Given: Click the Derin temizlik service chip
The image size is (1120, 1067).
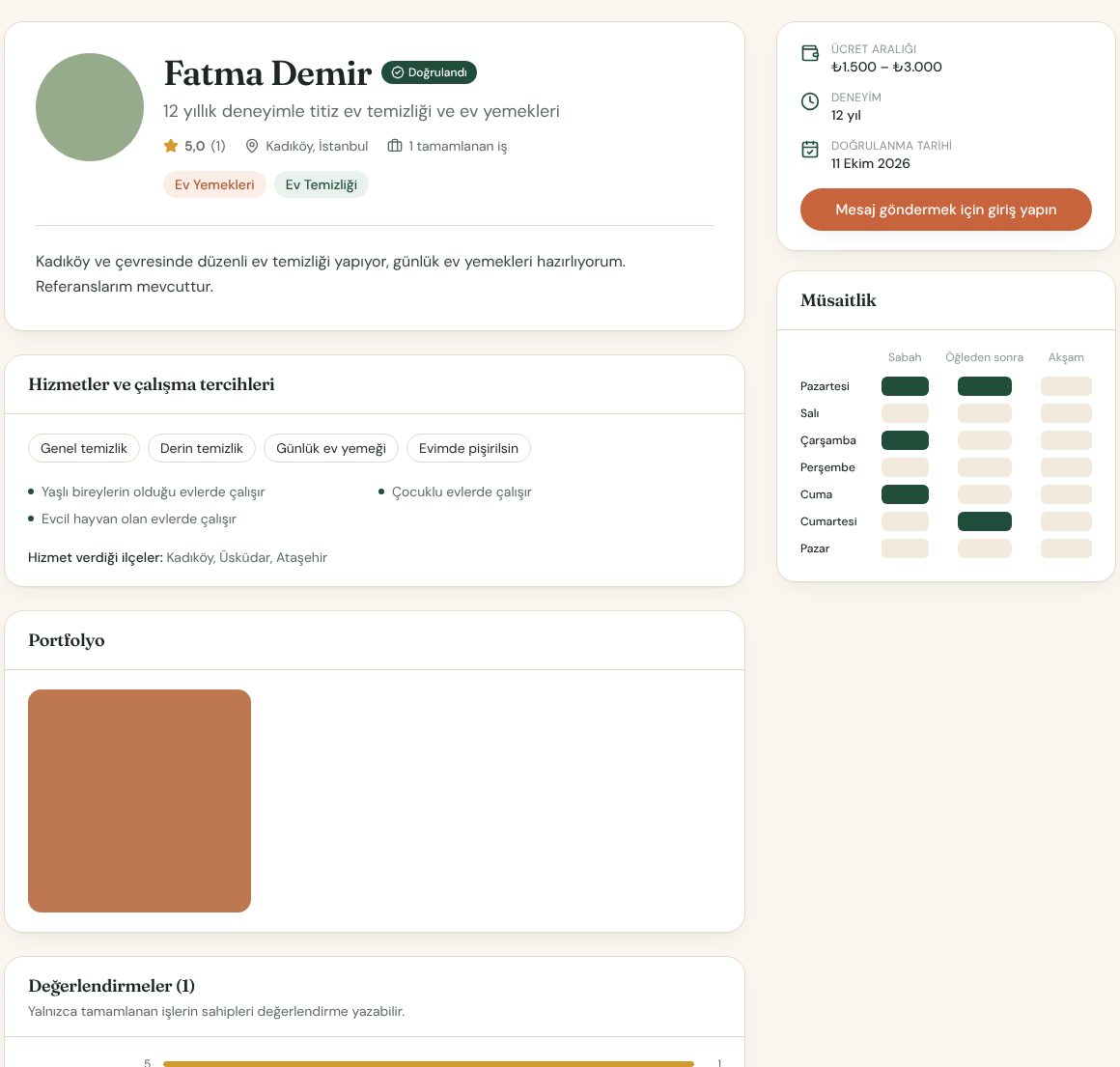Looking at the screenshot, I should click(x=202, y=448).
